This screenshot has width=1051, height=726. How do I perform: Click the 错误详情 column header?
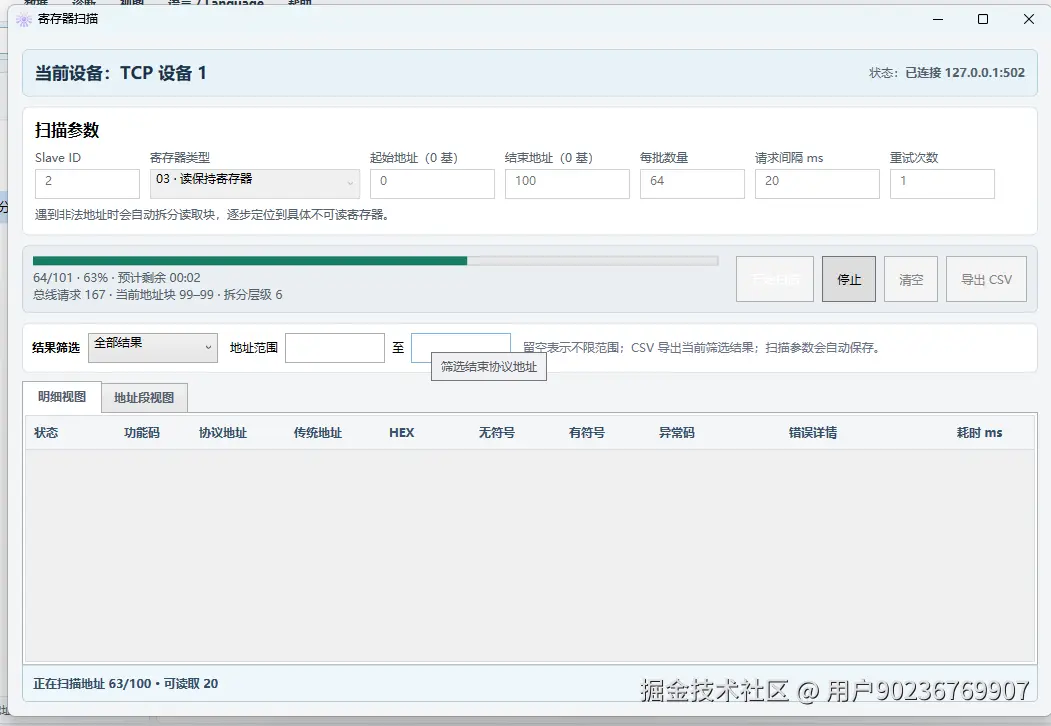pyautogui.click(x=812, y=432)
